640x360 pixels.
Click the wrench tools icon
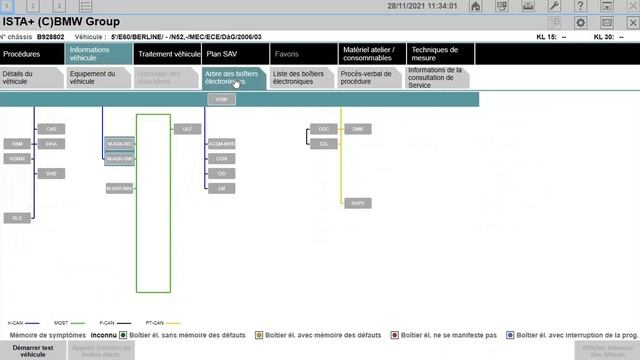point(554,6)
